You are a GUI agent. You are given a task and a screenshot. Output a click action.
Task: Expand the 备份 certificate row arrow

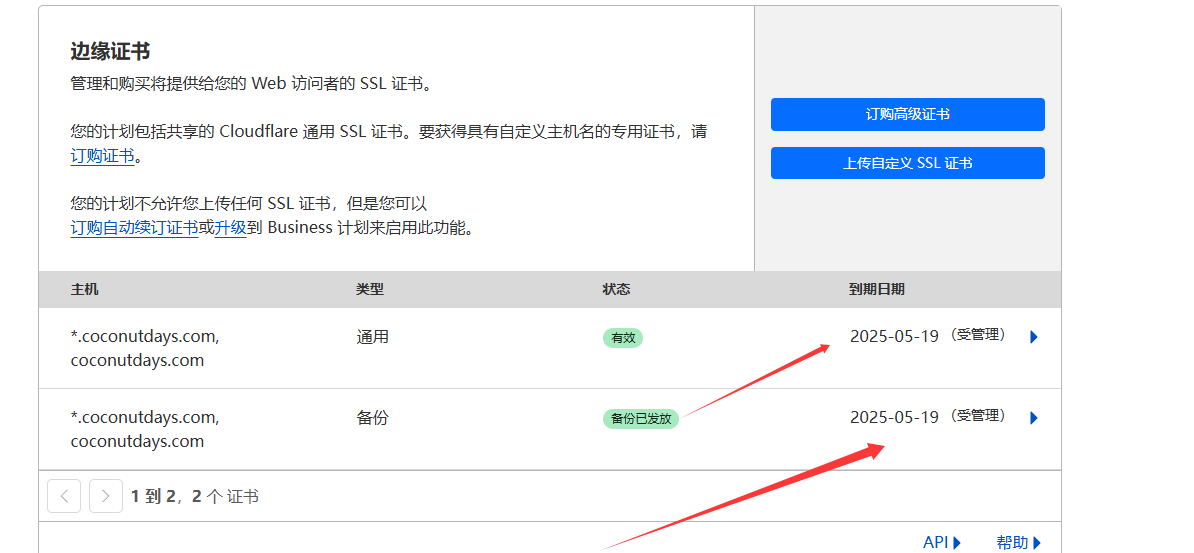pos(1033,417)
